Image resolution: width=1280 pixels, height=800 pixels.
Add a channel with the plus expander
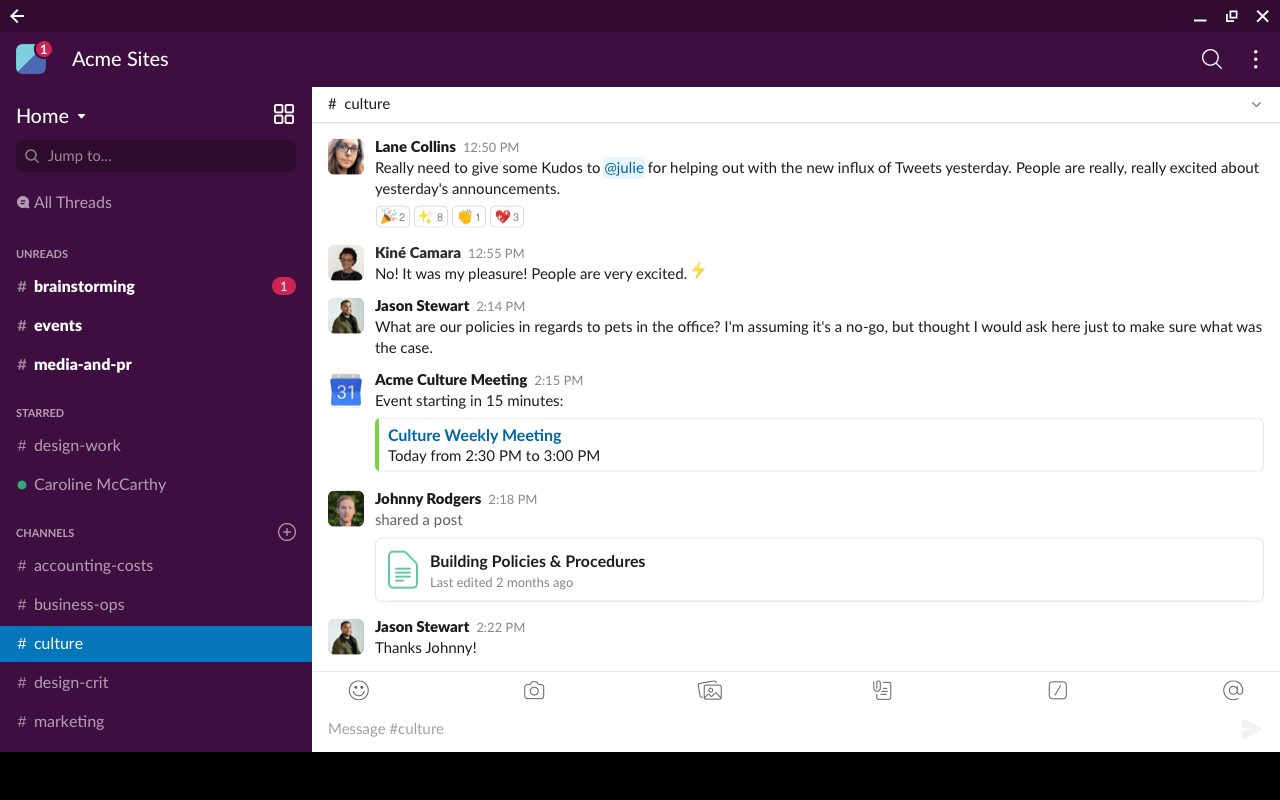[287, 532]
